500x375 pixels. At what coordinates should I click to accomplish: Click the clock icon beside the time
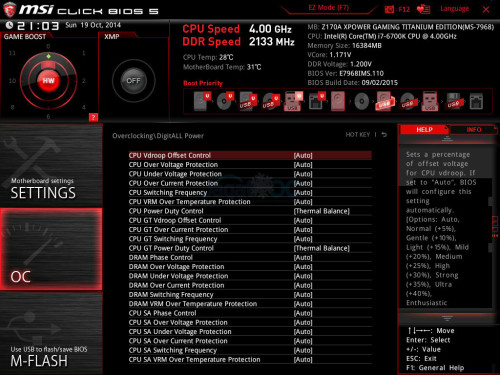tap(9, 25)
